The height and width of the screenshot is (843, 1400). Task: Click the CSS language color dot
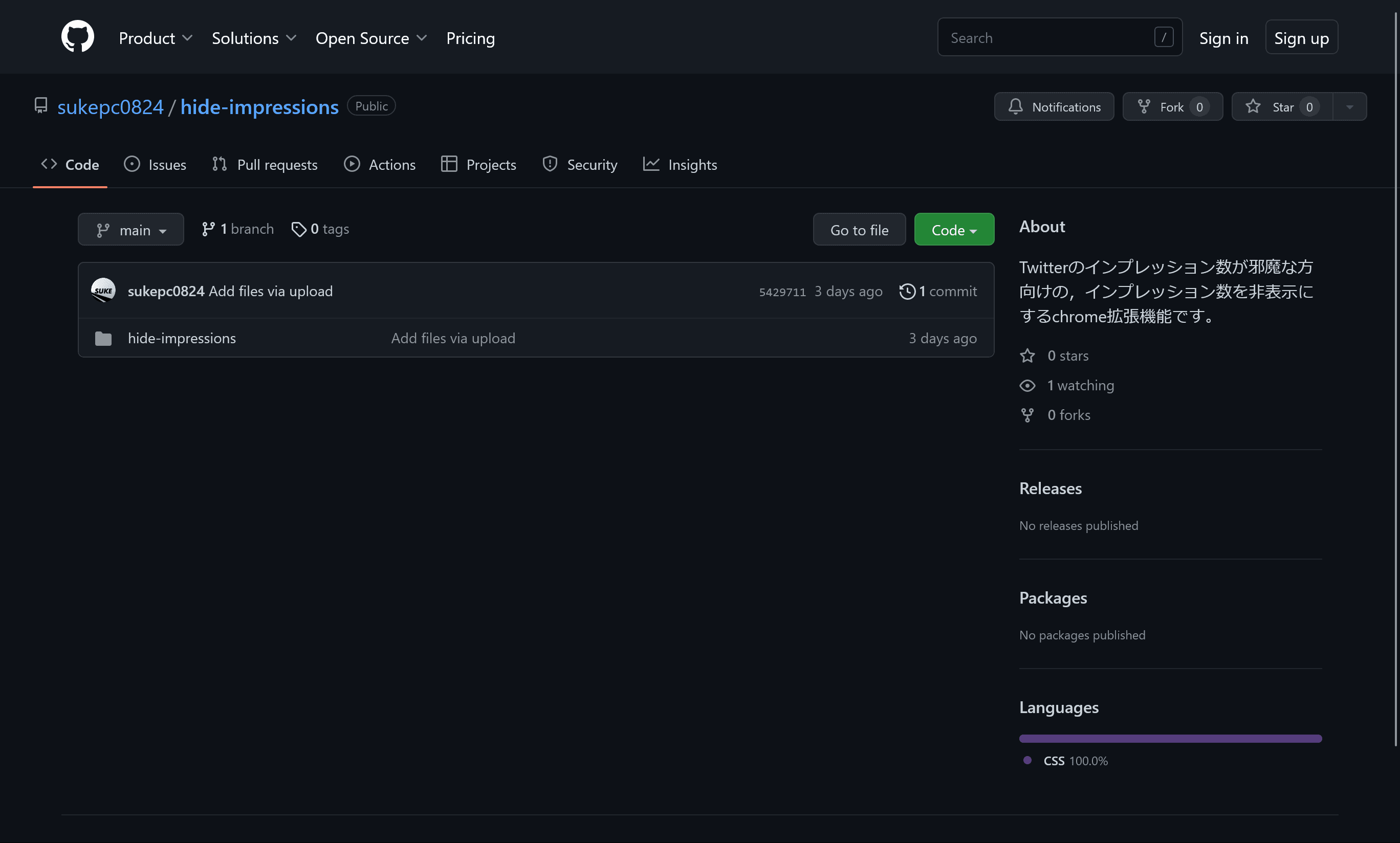coord(1027,760)
